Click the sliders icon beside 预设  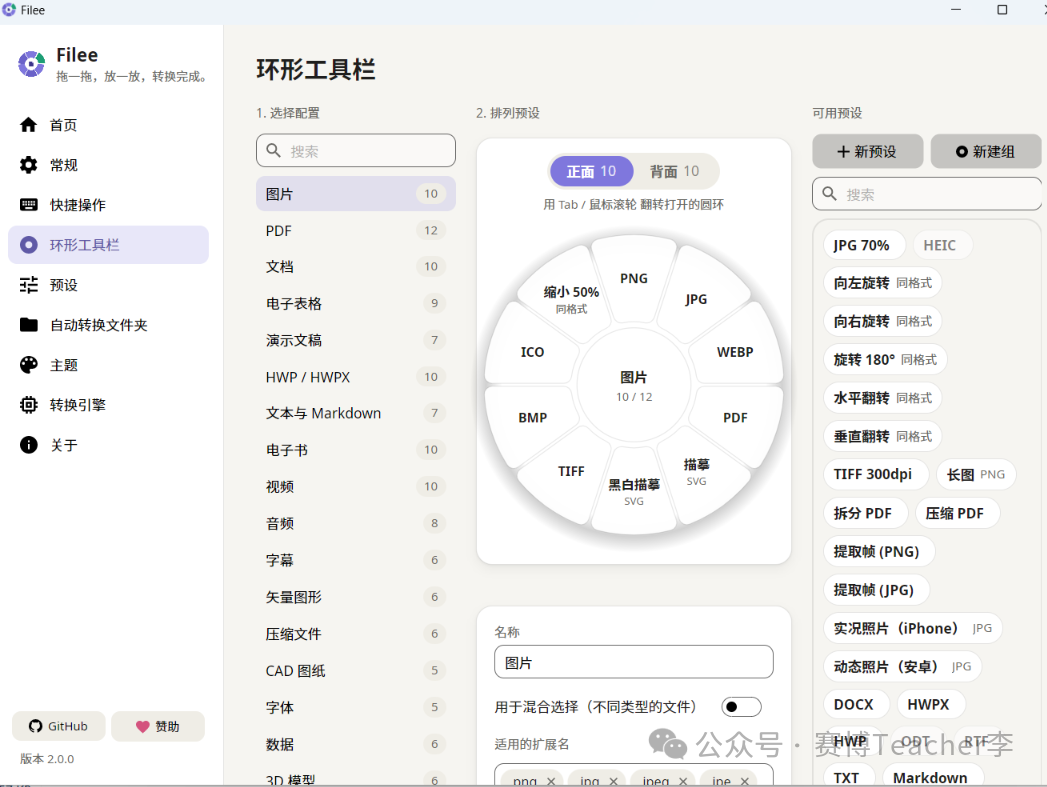[x=28, y=285]
